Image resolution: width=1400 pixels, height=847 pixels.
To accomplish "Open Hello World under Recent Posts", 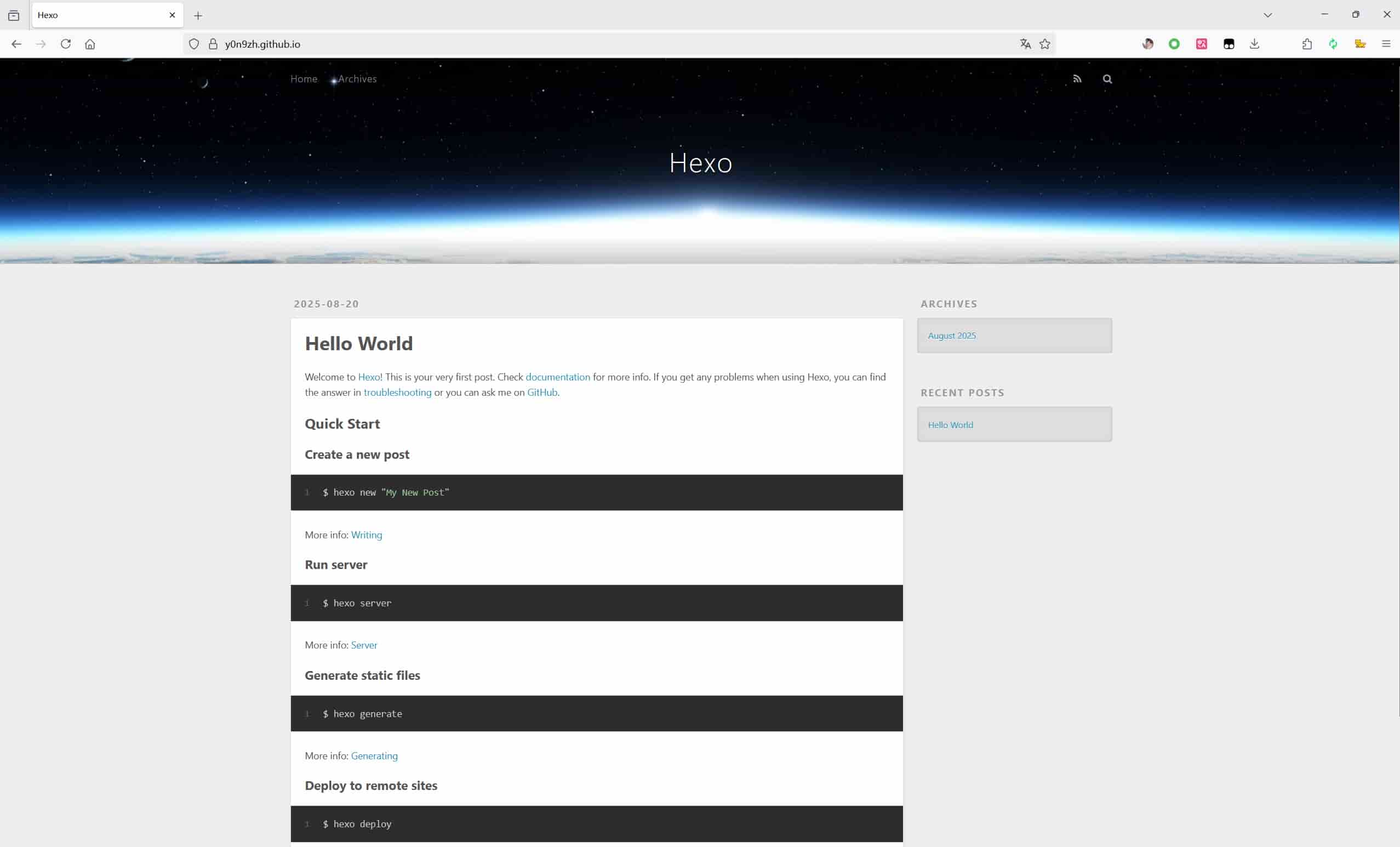I will (950, 425).
